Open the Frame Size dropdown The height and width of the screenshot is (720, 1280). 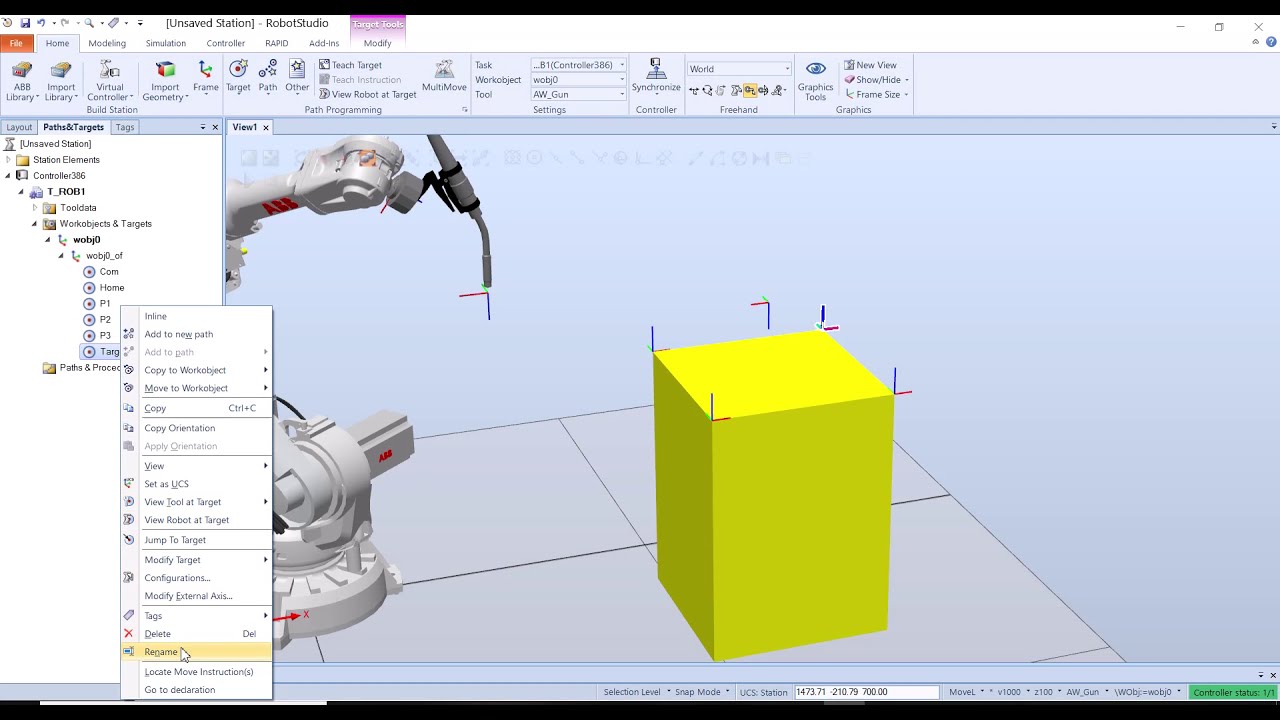point(876,94)
